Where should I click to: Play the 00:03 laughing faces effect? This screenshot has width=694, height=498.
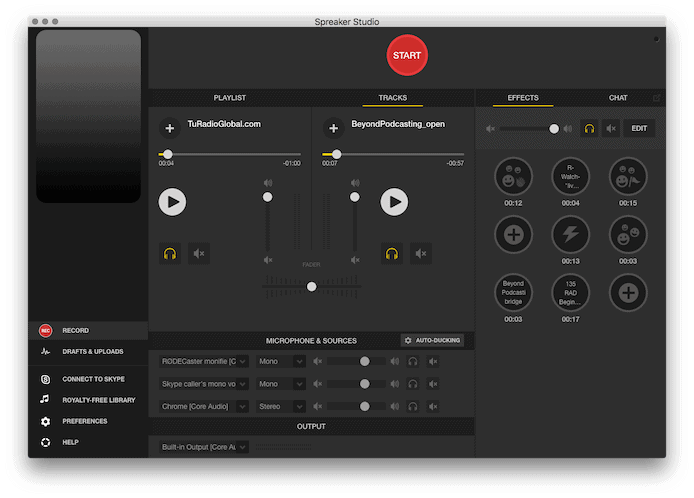click(x=628, y=235)
